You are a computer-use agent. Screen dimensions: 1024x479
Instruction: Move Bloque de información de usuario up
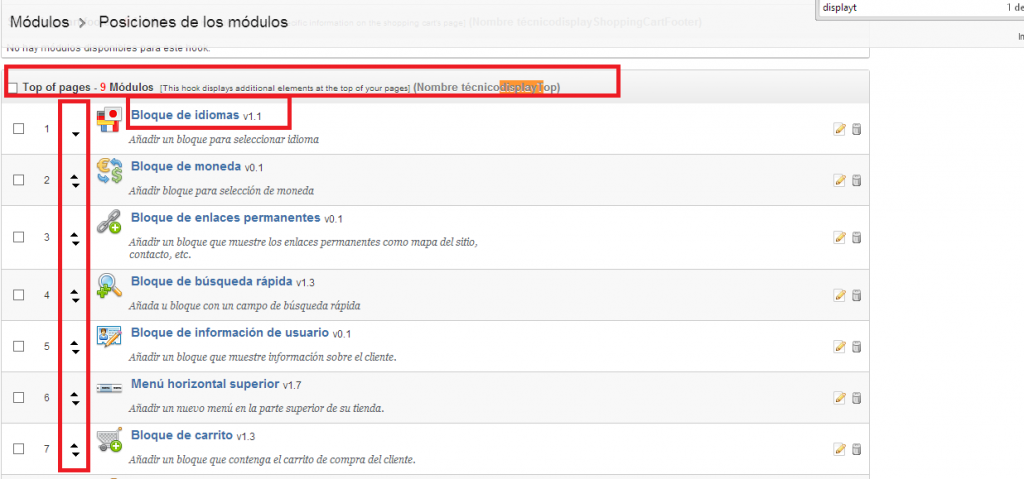75,342
